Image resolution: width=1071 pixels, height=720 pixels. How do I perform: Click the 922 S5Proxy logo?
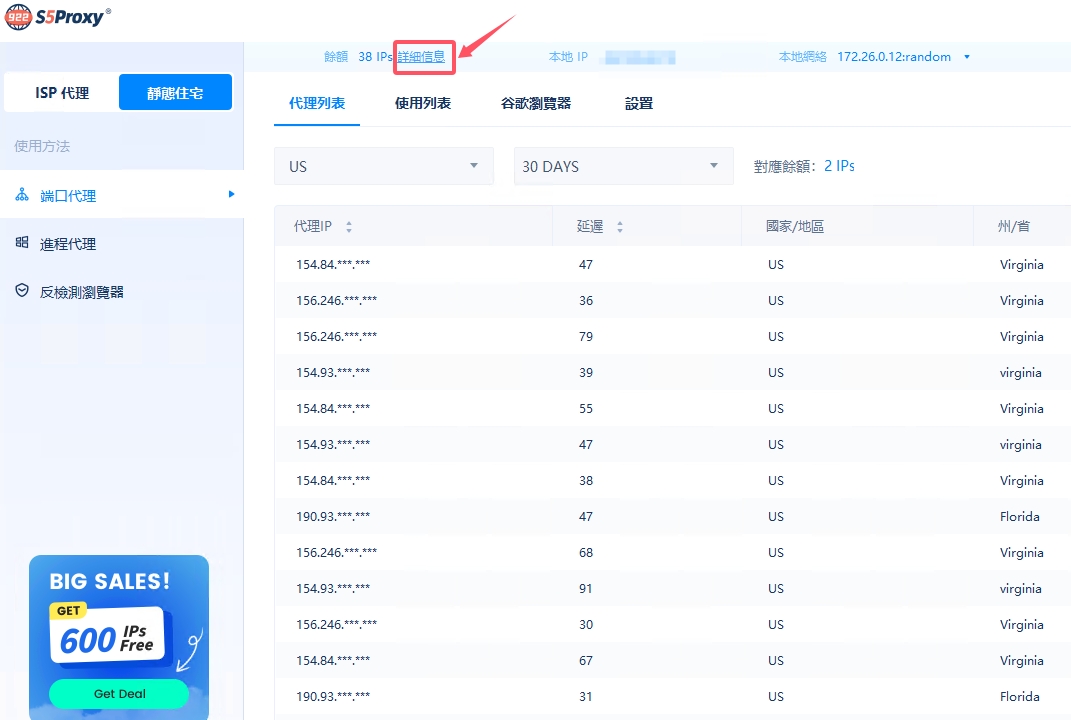pos(57,16)
